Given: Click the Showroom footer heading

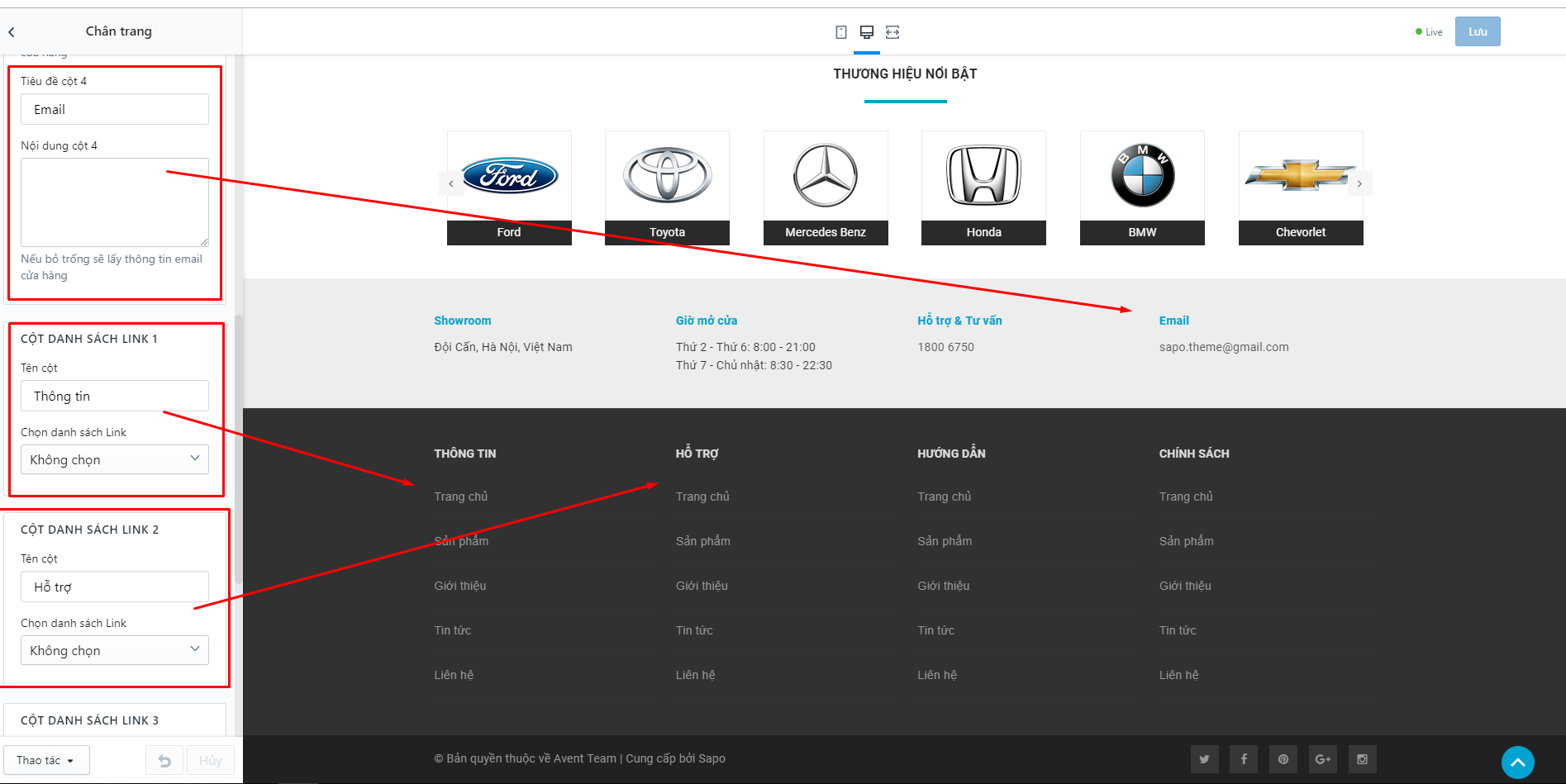Looking at the screenshot, I should (x=463, y=321).
